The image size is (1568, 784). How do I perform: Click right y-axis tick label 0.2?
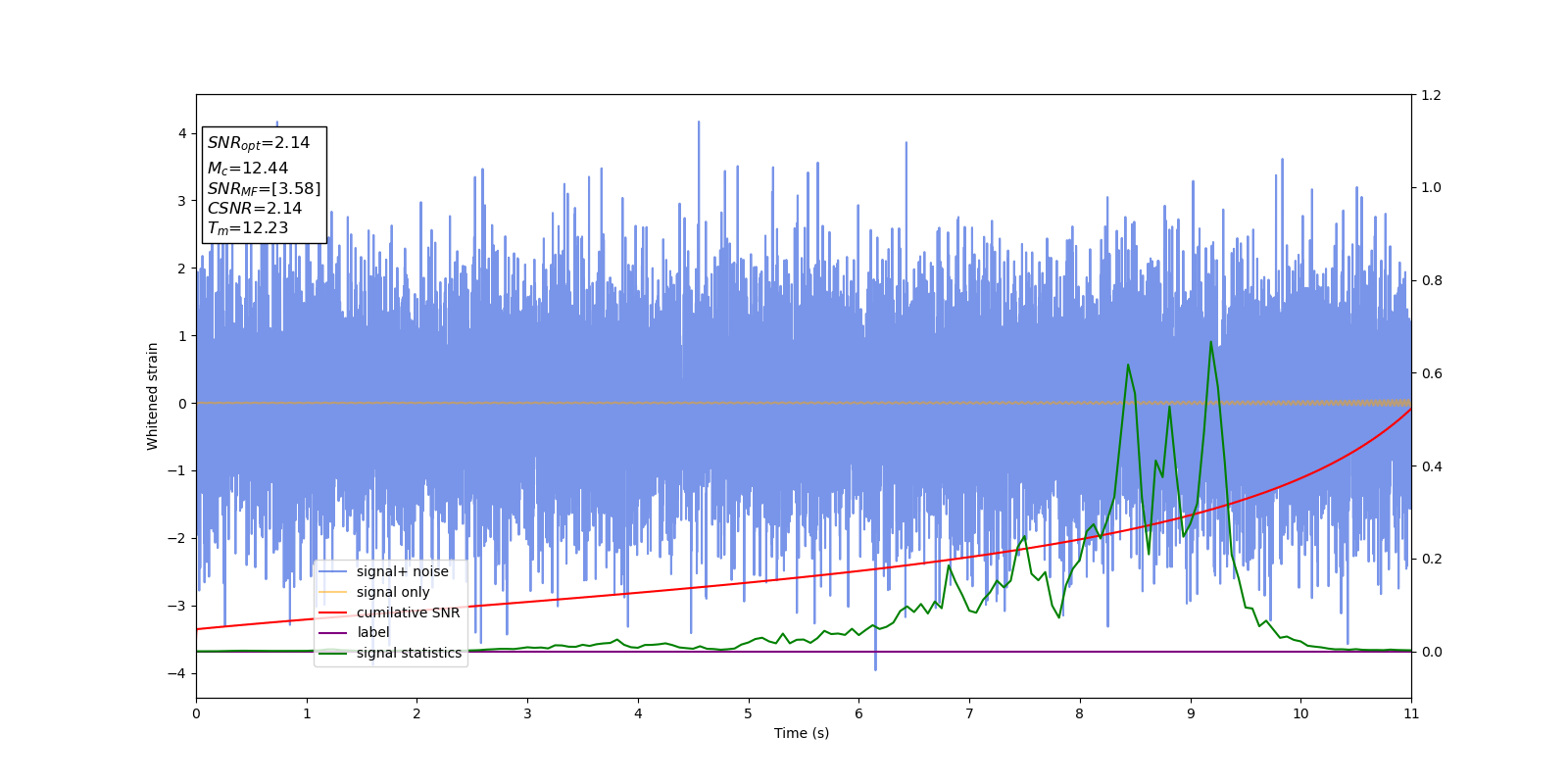pos(1432,559)
